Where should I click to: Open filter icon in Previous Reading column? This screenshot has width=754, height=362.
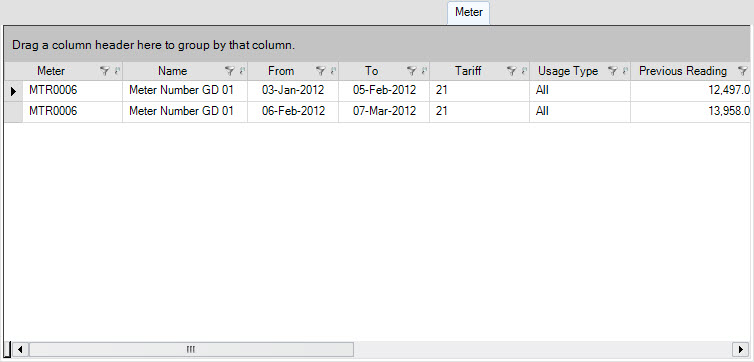(x=742, y=71)
